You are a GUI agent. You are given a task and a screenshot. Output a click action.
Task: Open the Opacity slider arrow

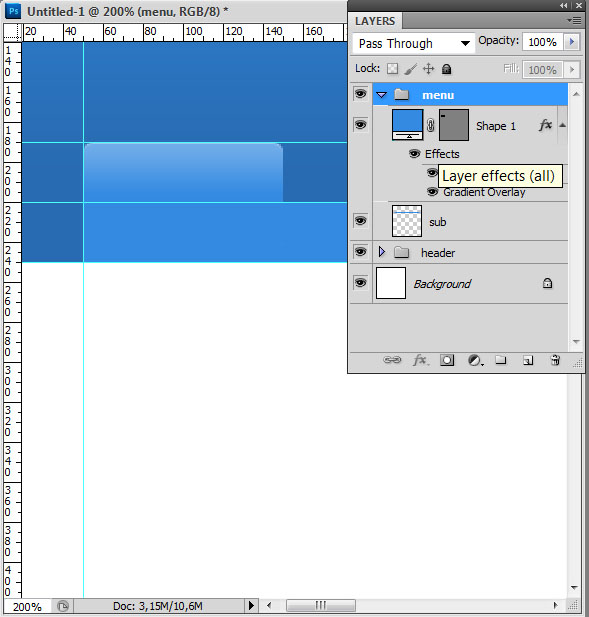[572, 42]
